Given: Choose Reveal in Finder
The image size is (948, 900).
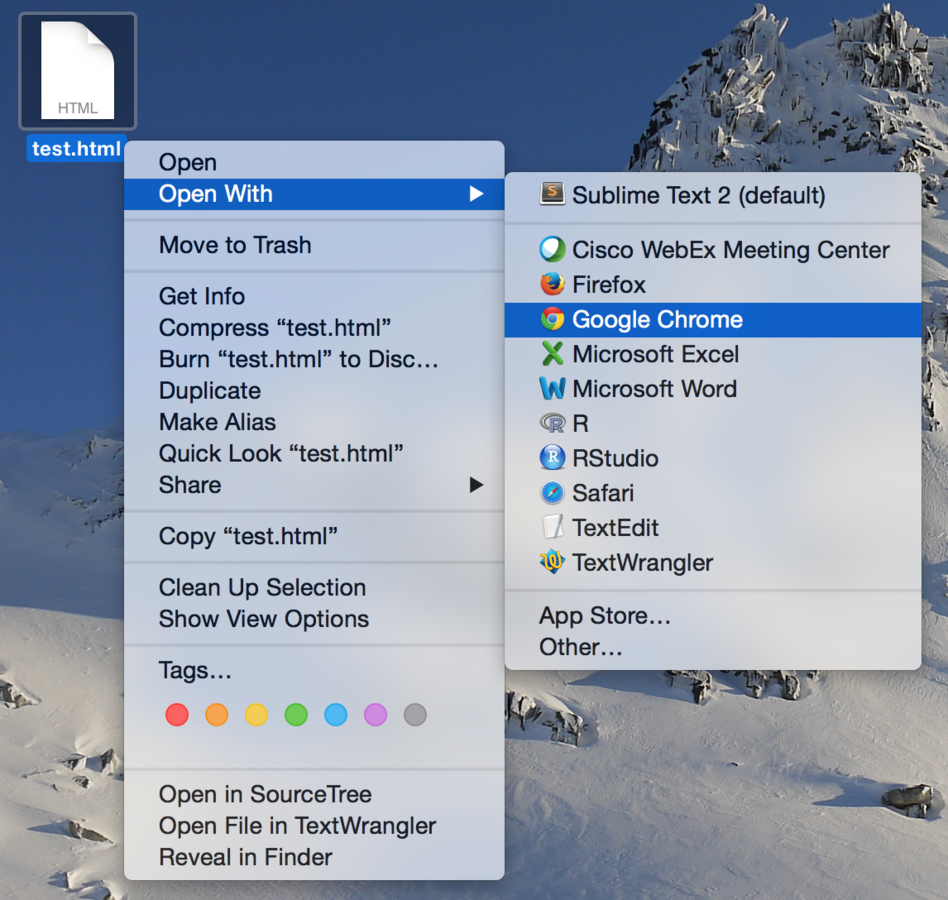Looking at the screenshot, I should tap(314, 857).
